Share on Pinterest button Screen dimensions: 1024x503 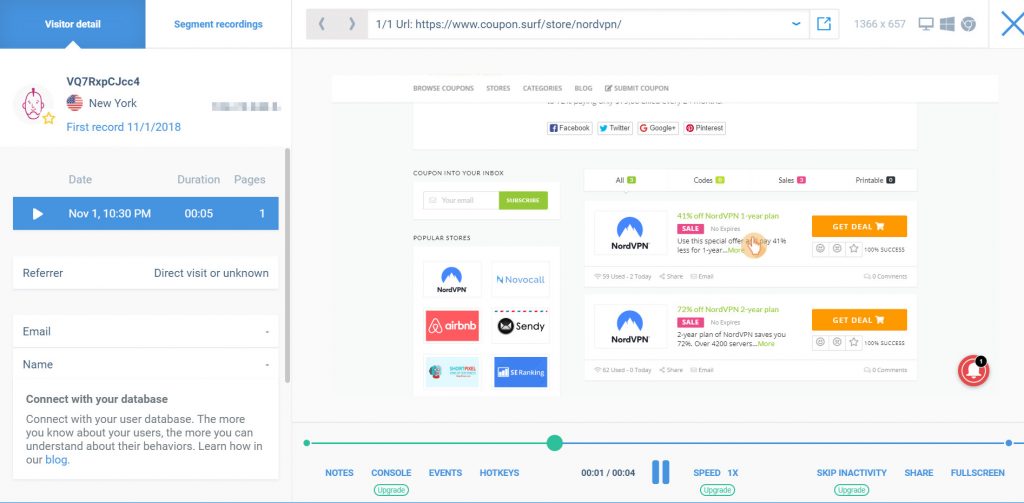pyautogui.click(x=705, y=128)
